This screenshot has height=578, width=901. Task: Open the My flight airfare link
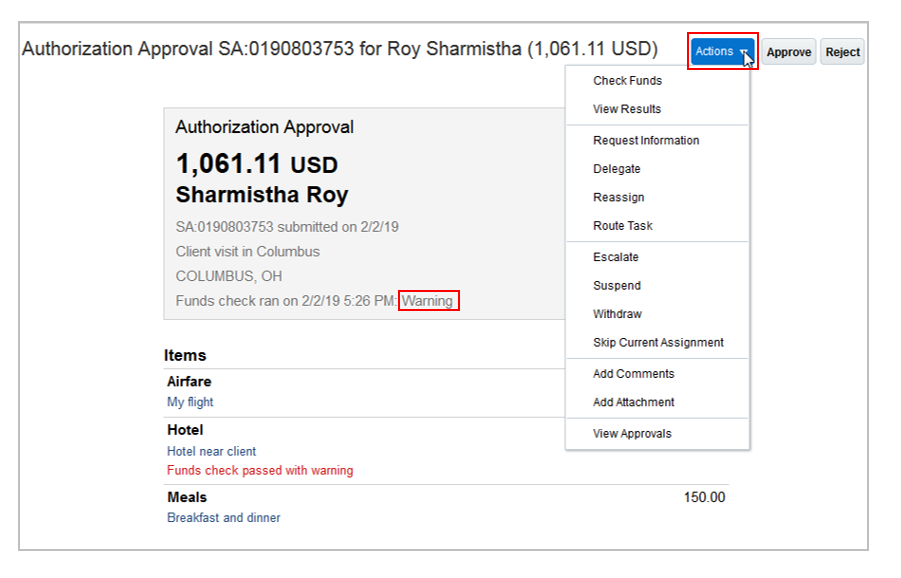190,402
